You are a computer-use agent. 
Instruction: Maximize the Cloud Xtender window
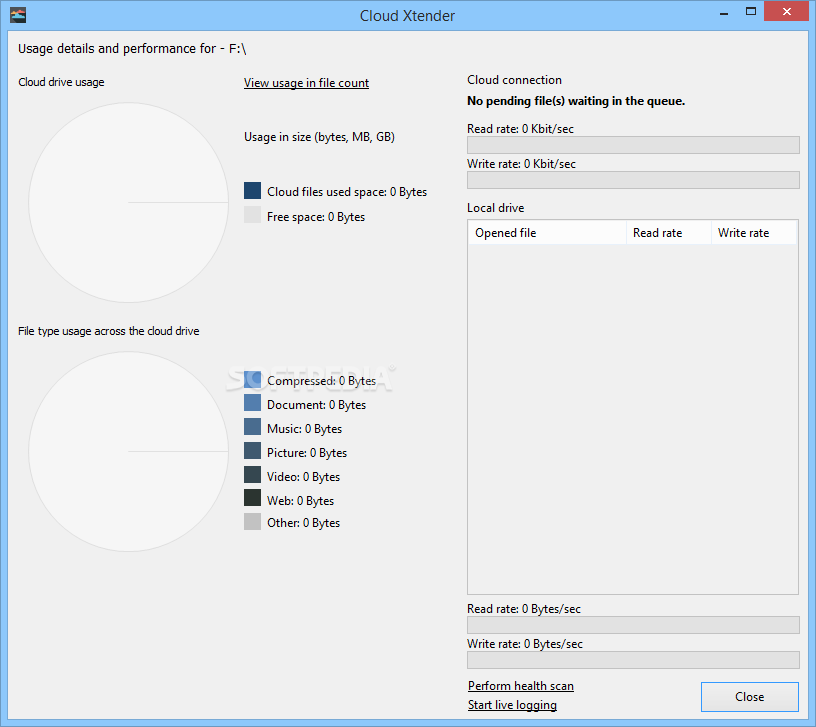(750, 11)
